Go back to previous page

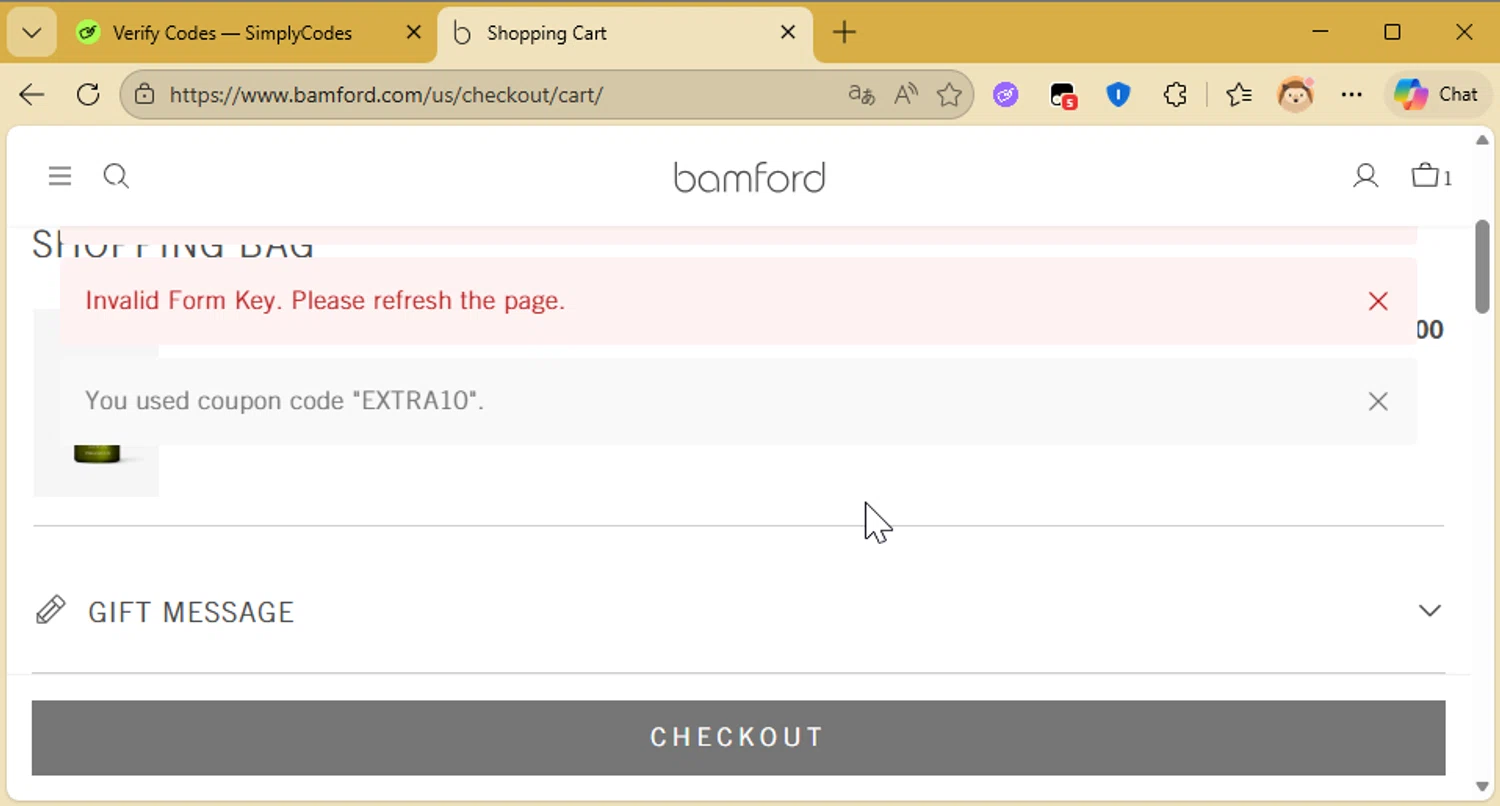(x=32, y=95)
